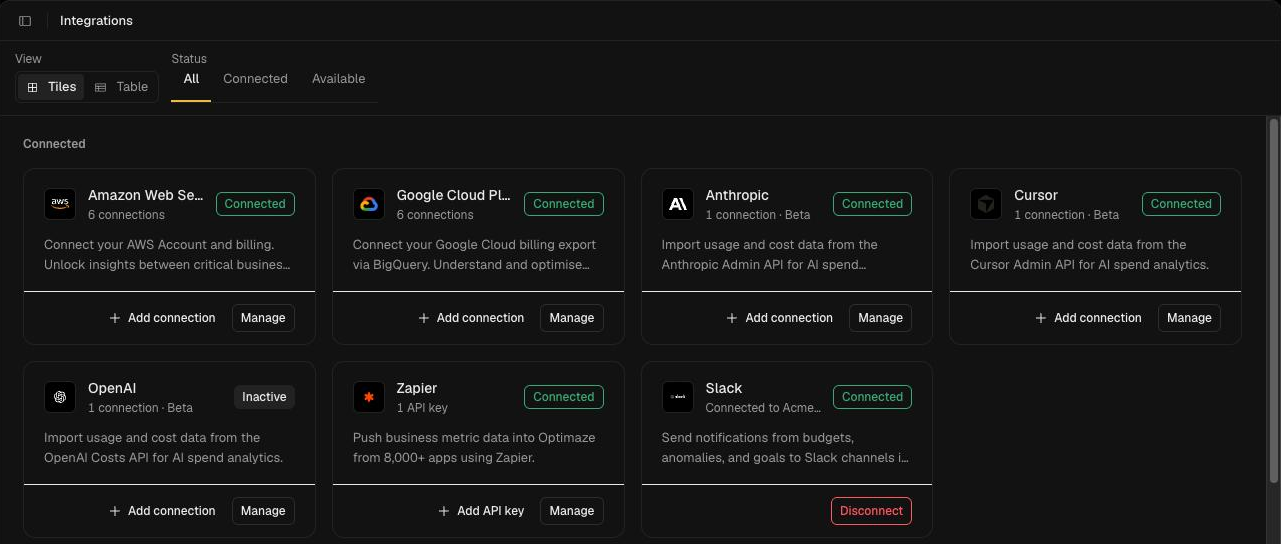
Task: Toggle the sidebar panel icon
Action: (x=25, y=21)
